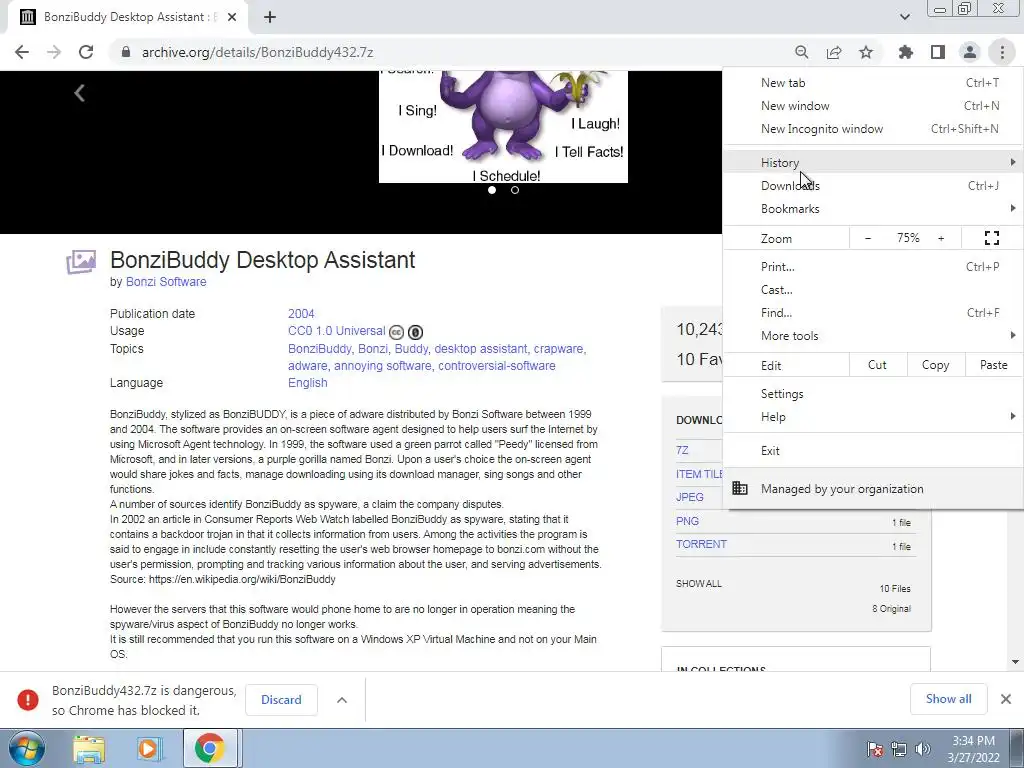Discard the blocked BonziBuddy432.7z download
This screenshot has height=768, width=1024.
click(x=281, y=699)
